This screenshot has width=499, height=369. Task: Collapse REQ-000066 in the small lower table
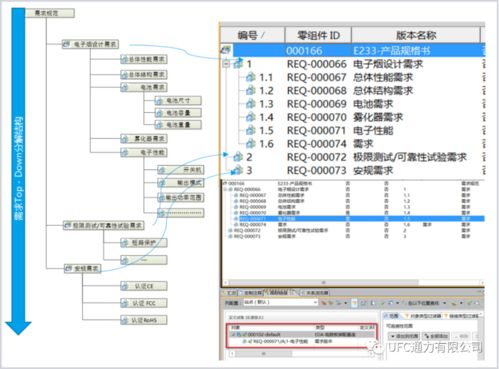(x=226, y=189)
